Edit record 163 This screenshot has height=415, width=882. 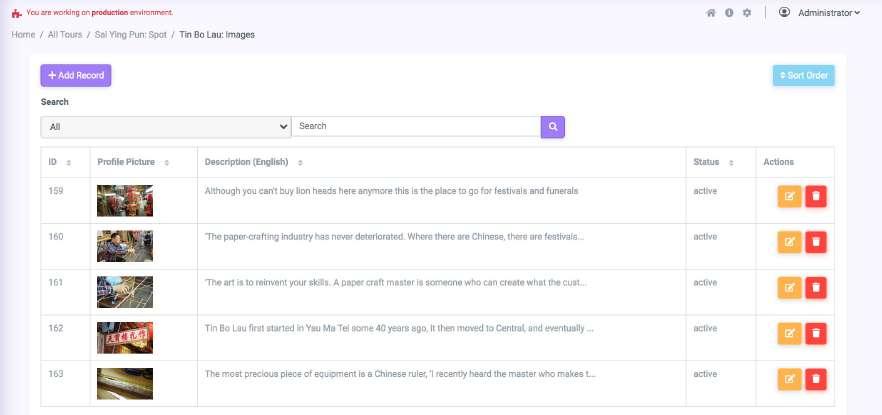789,380
